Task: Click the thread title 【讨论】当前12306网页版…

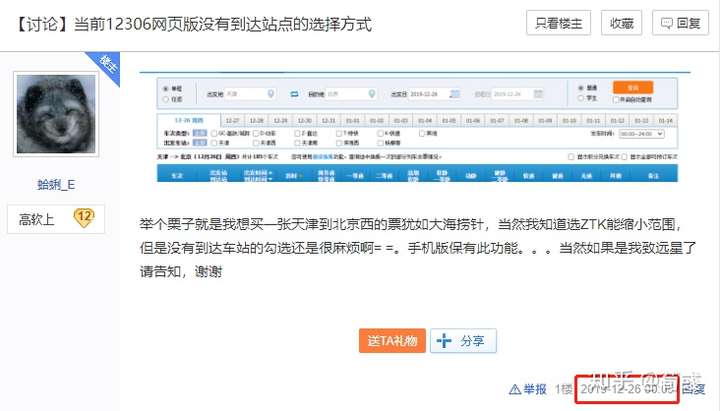Action: tap(193, 24)
